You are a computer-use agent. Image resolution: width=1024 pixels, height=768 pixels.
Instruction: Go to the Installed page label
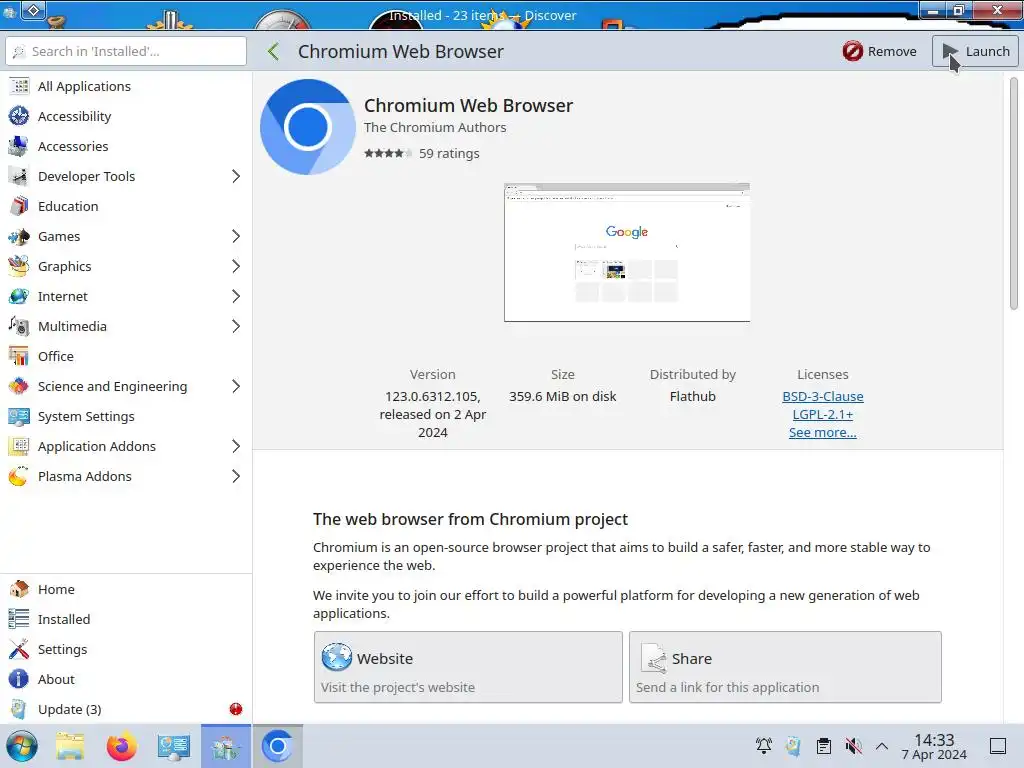click(64, 619)
